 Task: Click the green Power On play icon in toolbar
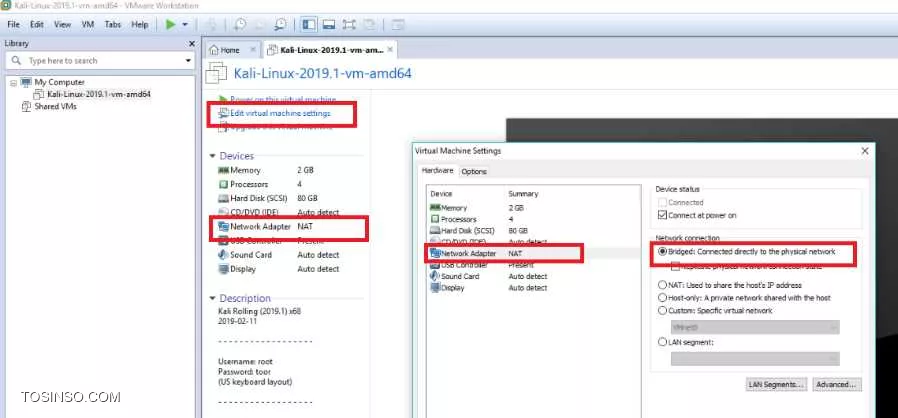[x=170, y=25]
